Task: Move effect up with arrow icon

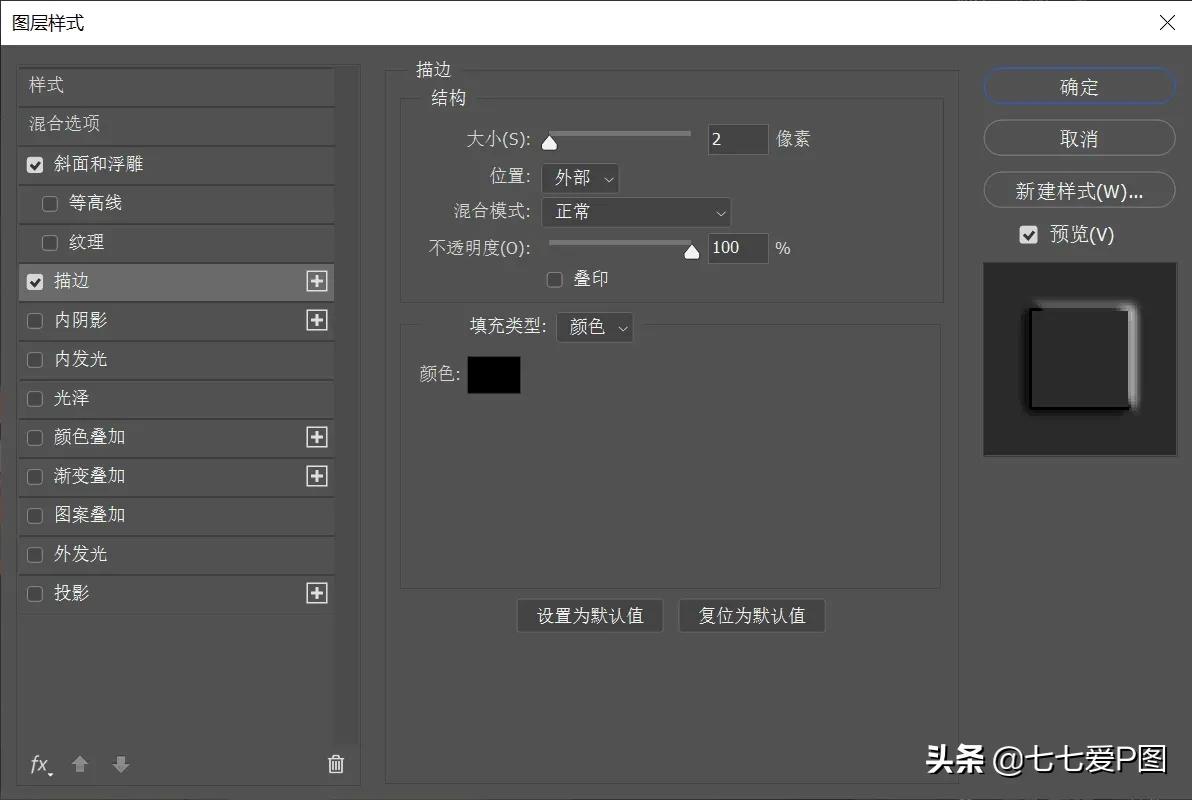Action: click(80, 763)
